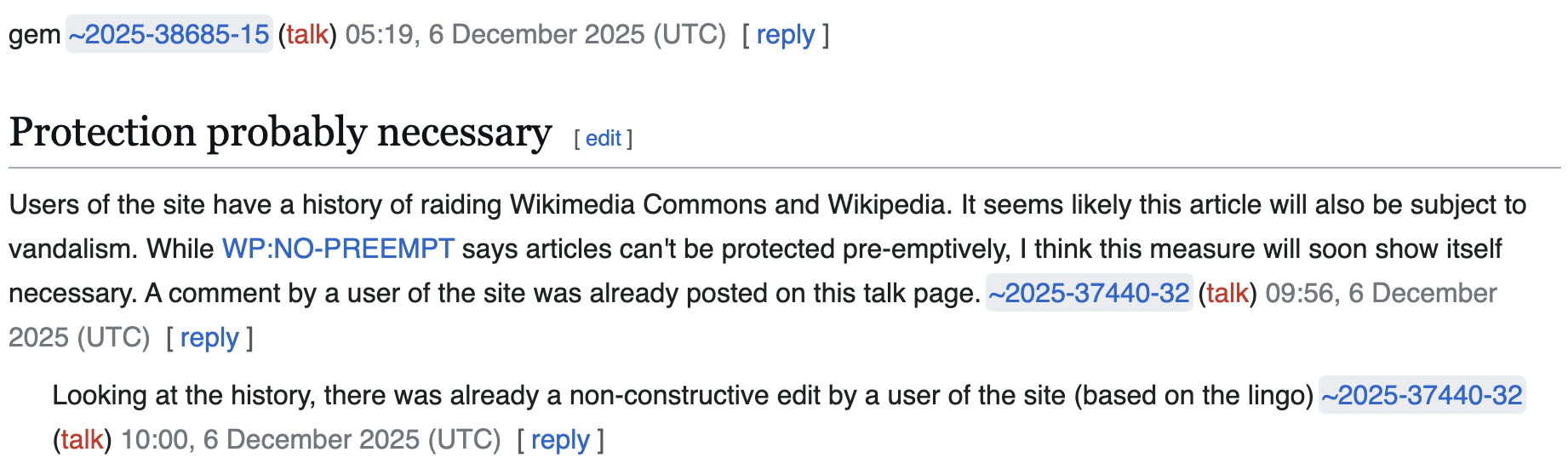
Task: Click the 09:56, 6 December timestamp
Action: (1380, 294)
